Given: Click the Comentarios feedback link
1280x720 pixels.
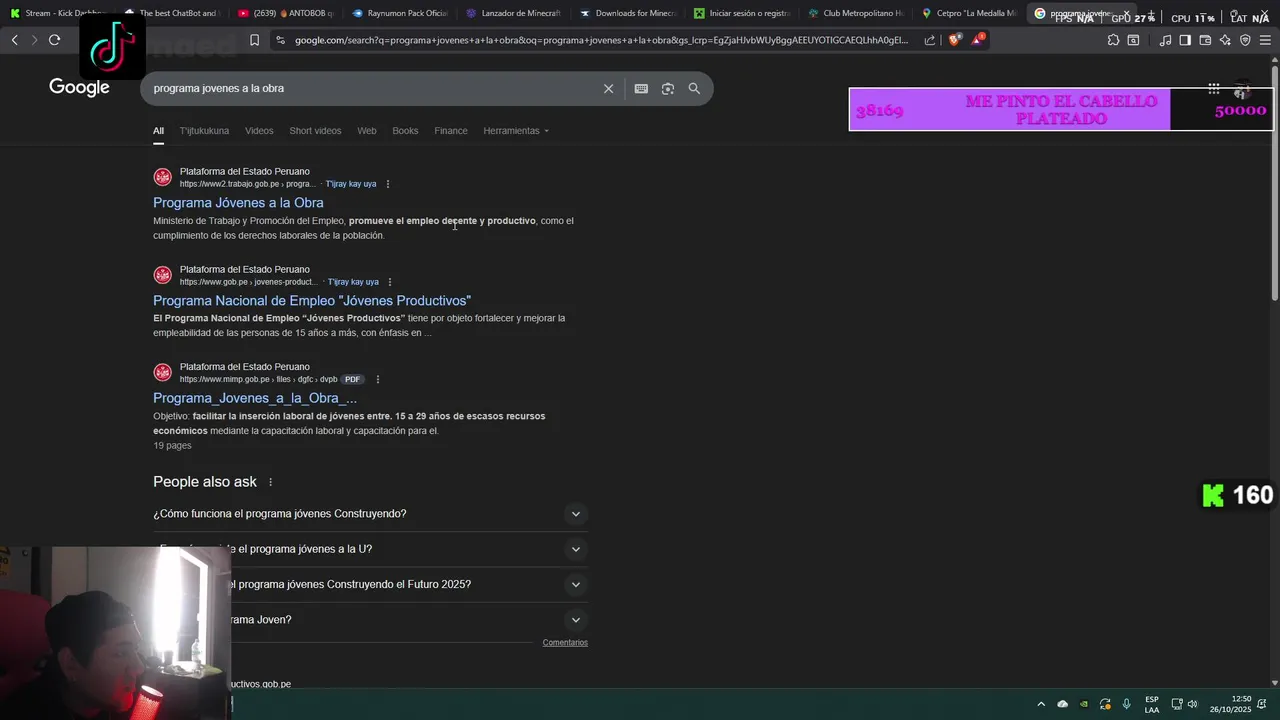Looking at the screenshot, I should [565, 643].
